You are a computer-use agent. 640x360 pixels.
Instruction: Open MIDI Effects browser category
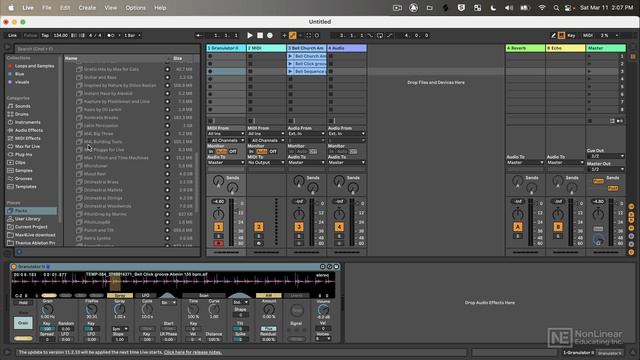27,138
